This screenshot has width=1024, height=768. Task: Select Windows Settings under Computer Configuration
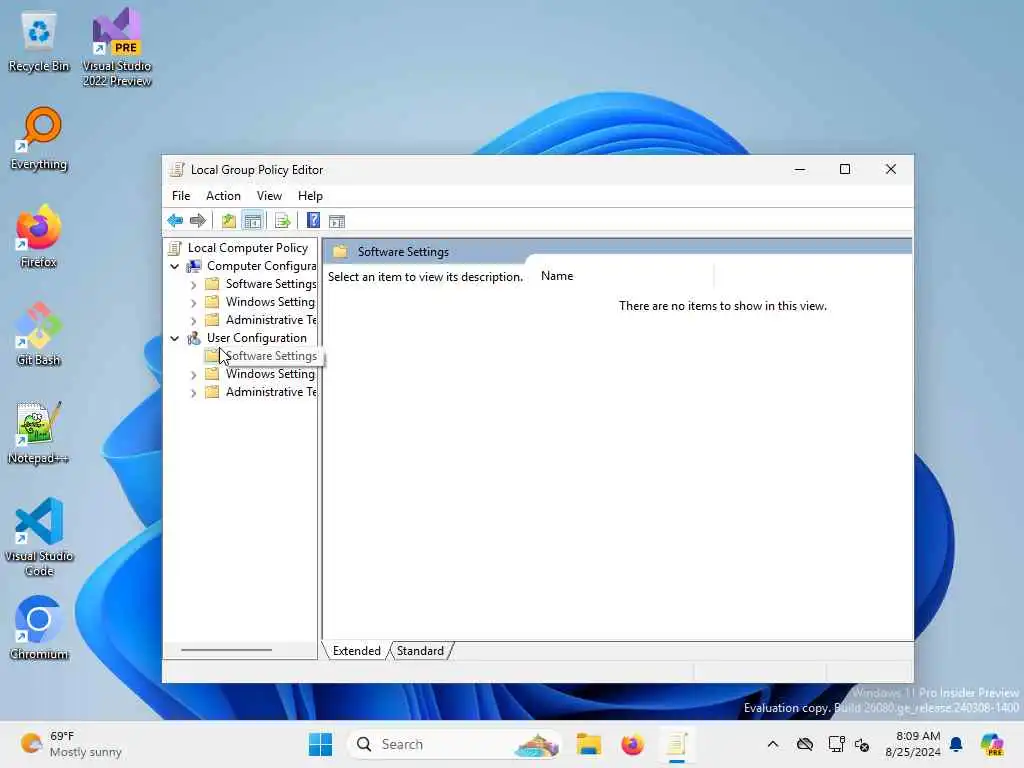(270, 302)
